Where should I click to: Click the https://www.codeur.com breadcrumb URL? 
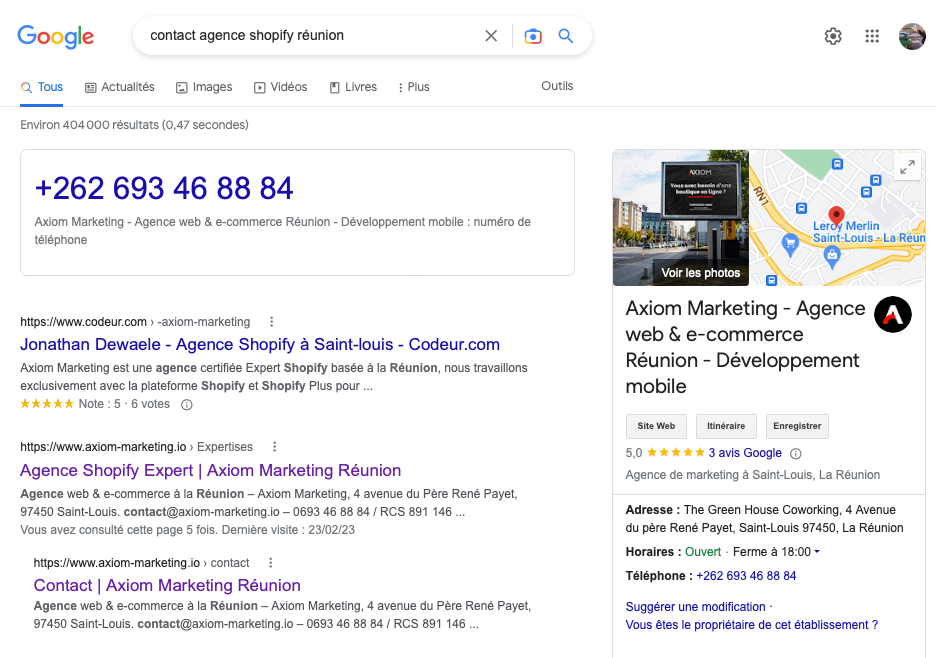(84, 322)
